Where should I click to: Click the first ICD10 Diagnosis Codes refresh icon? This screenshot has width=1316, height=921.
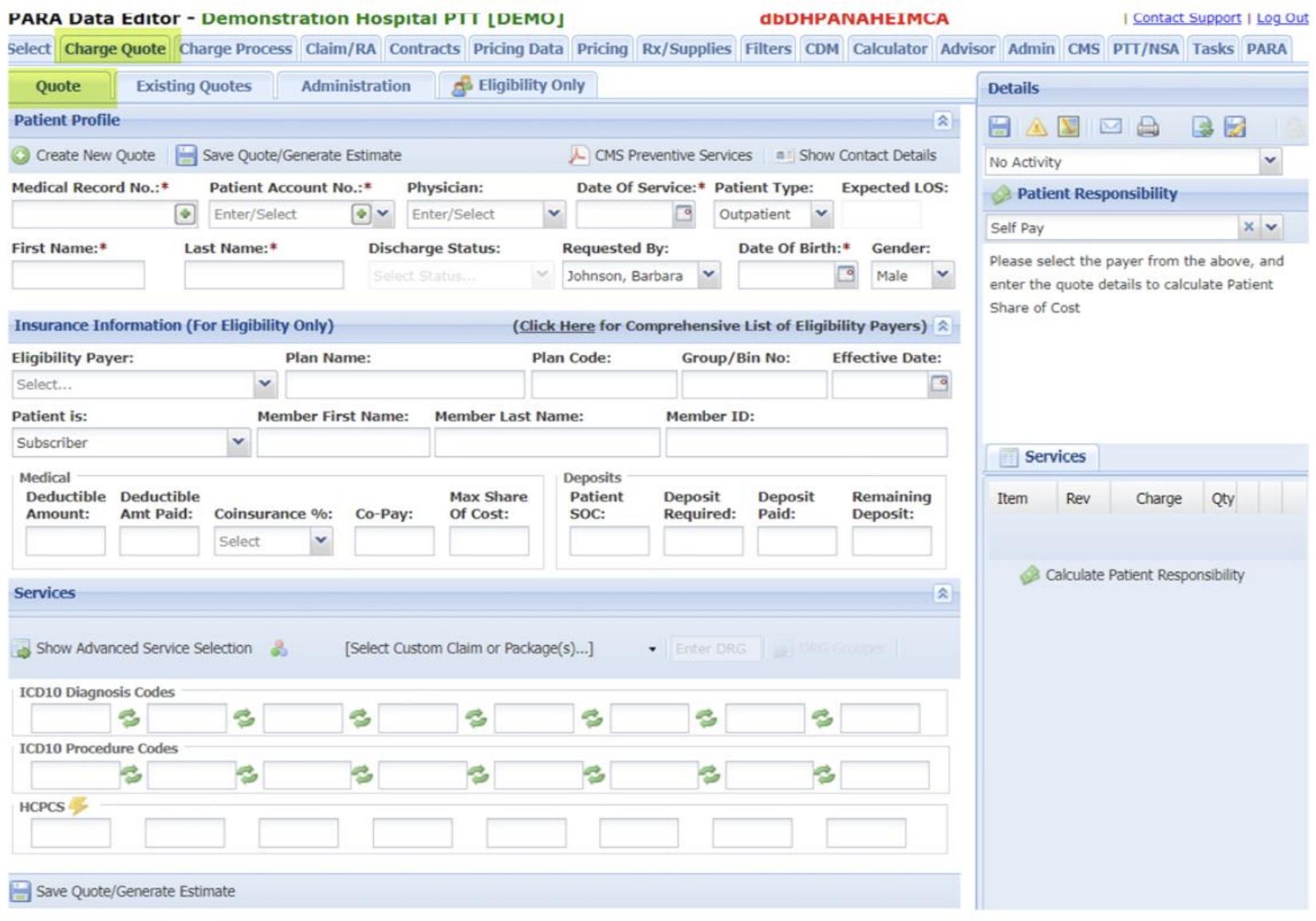[129, 718]
